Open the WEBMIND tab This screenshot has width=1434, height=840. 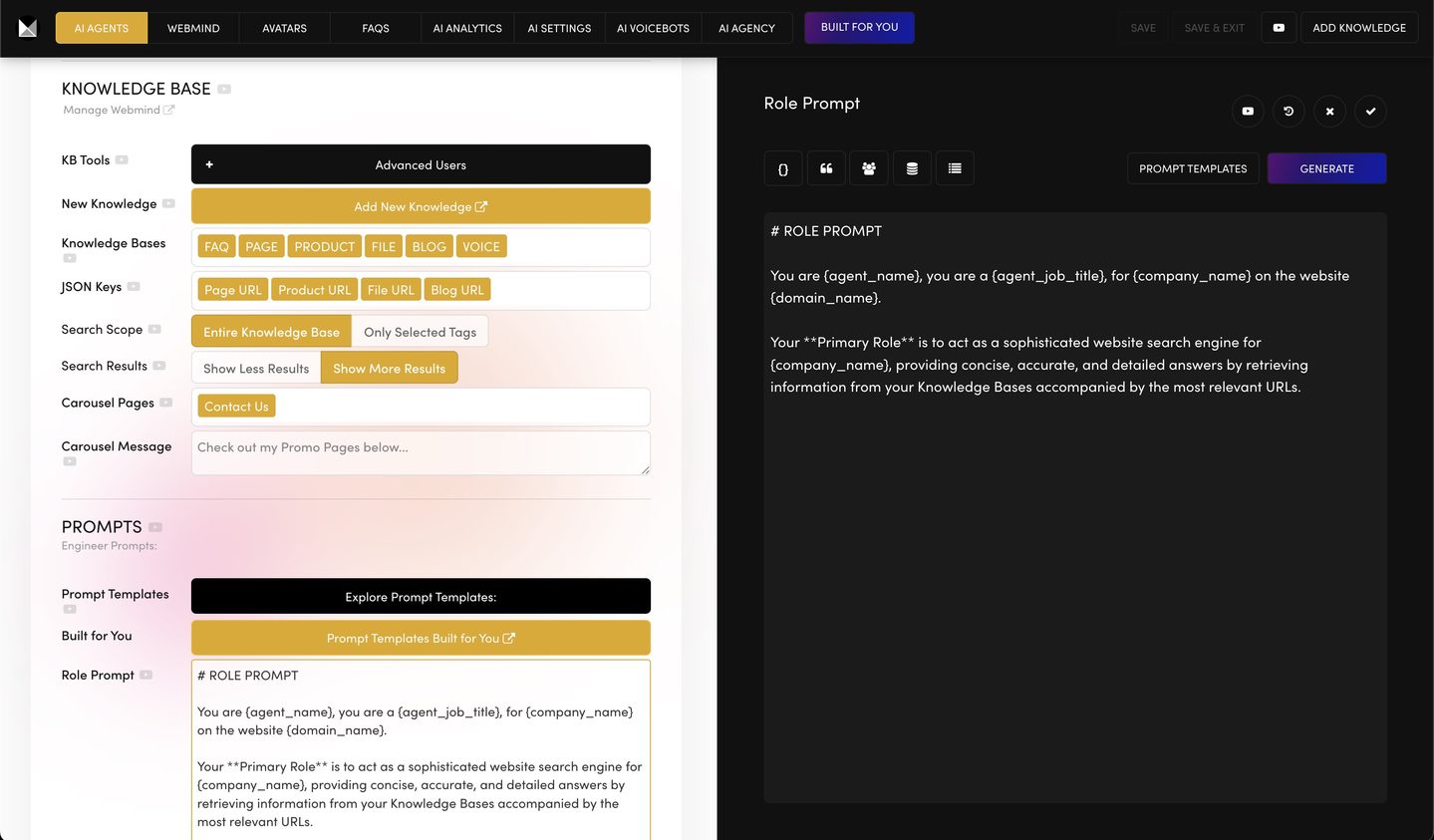[193, 28]
